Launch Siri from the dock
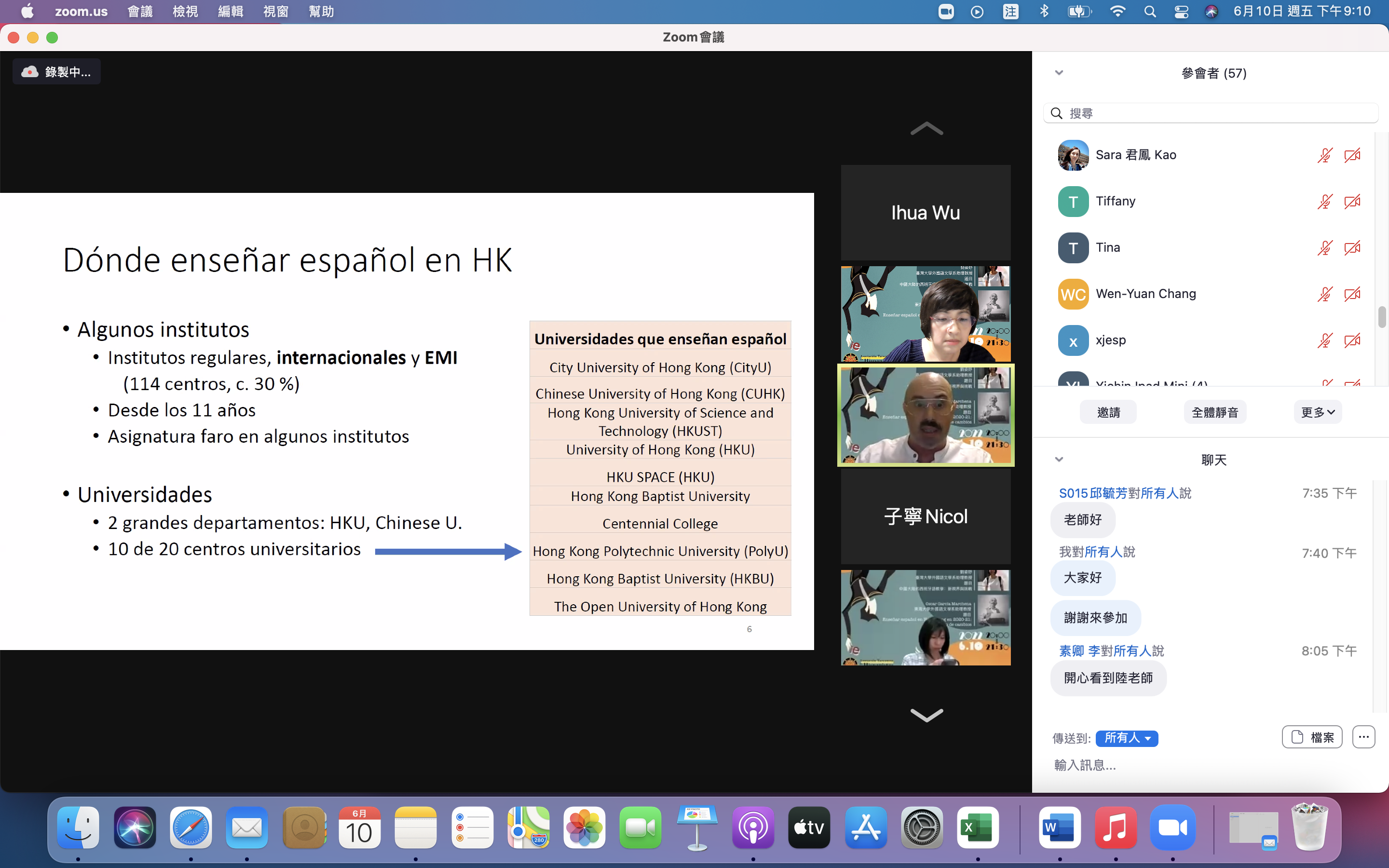 click(135, 827)
